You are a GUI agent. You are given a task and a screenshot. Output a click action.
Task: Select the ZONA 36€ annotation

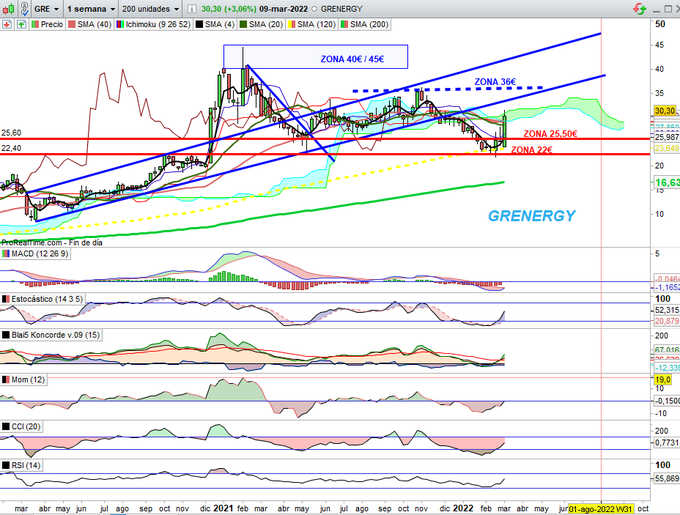pos(495,81)
